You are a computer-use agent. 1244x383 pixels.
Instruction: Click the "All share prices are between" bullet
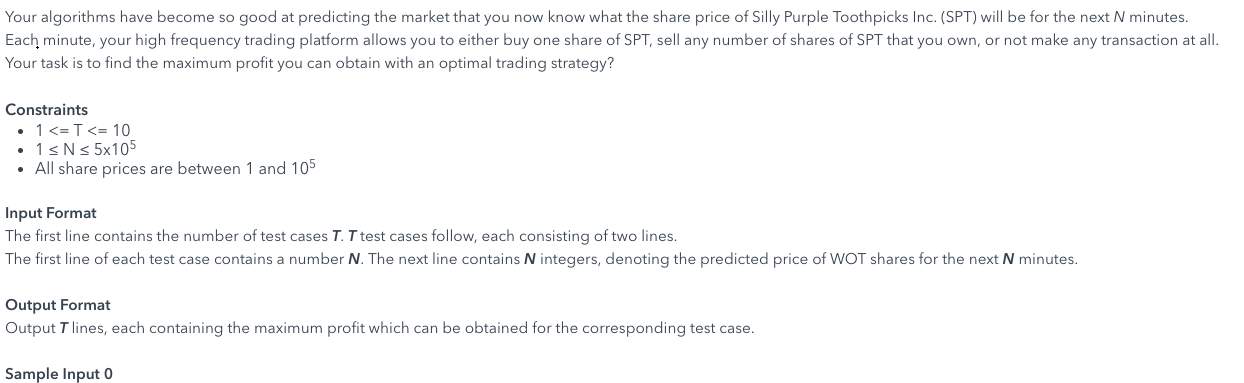(176, 168)
